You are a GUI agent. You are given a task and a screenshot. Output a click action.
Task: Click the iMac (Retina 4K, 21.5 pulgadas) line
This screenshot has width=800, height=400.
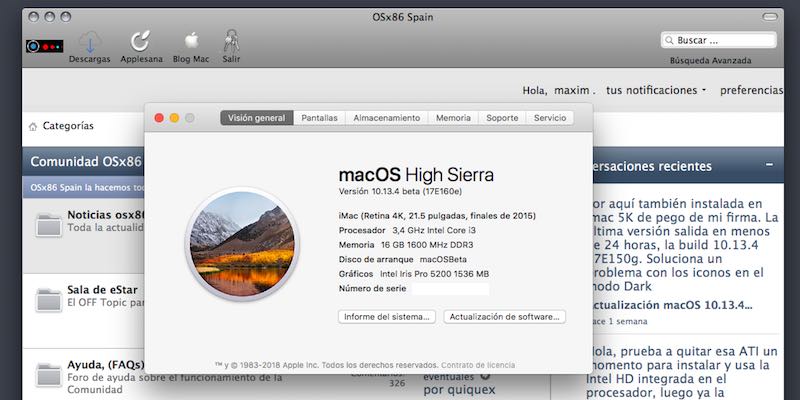437,216
